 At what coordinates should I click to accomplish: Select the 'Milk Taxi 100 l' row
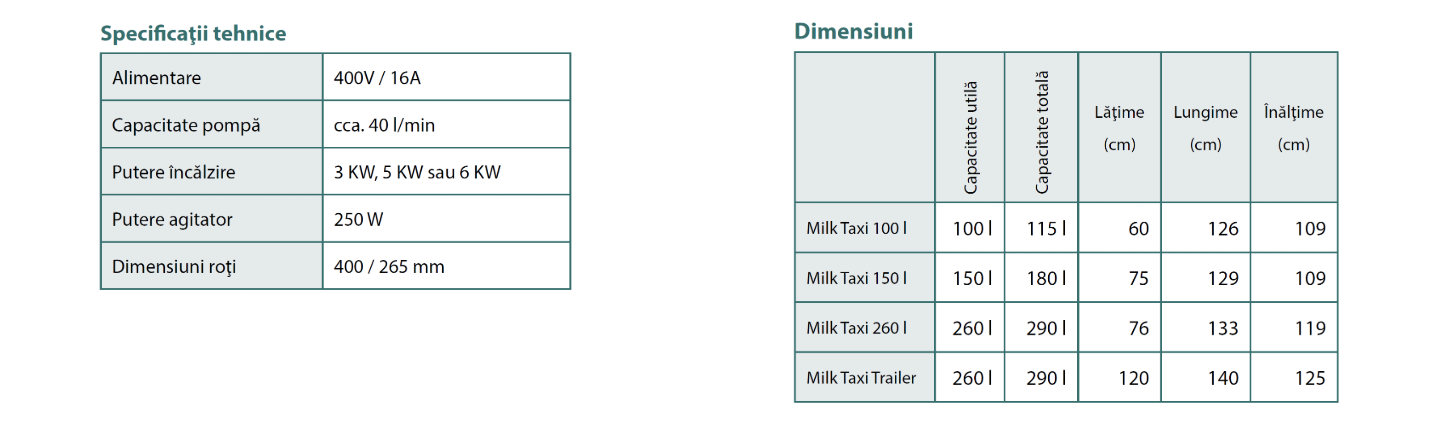(x=1066, y=228)
